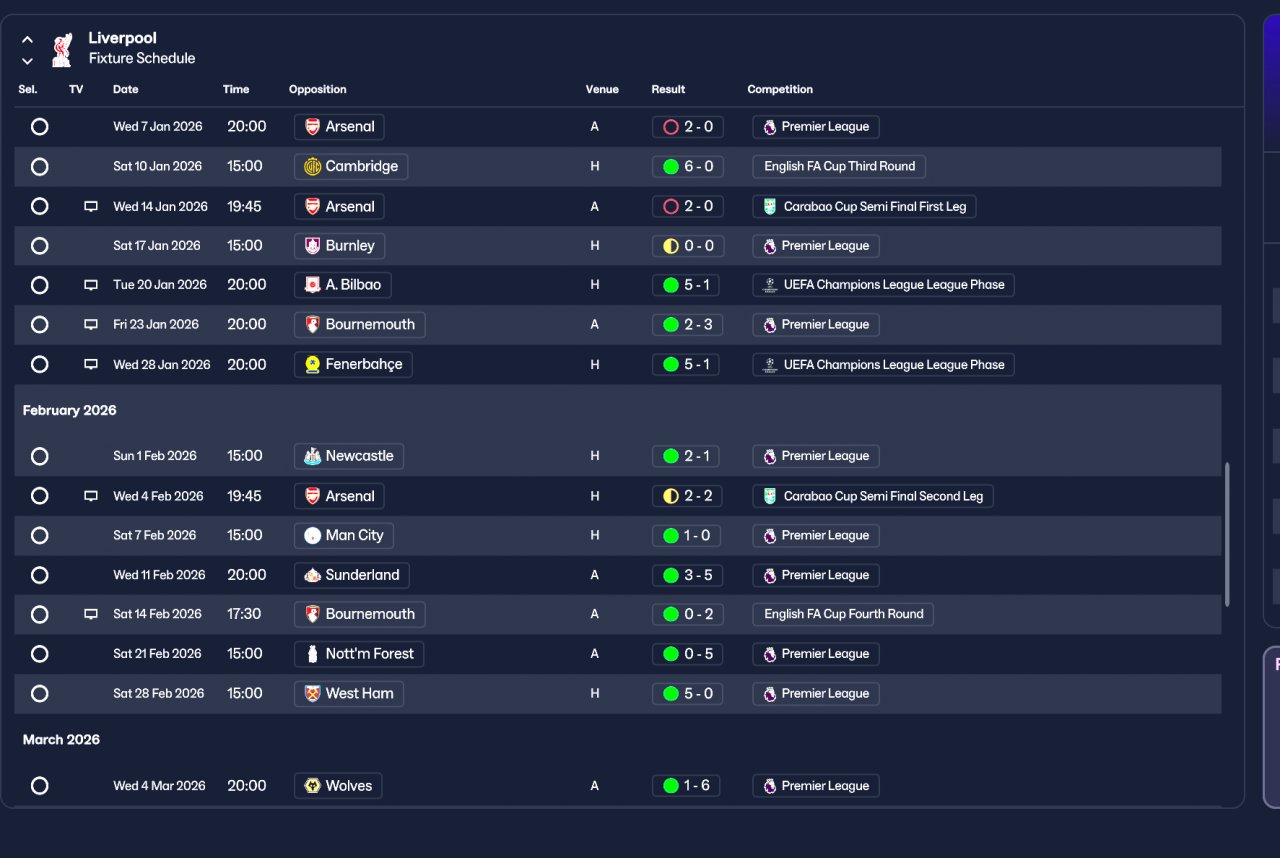The image size is (1280, 858).
Task: Click the February 2026 month heading
Action: coord(70,410)
